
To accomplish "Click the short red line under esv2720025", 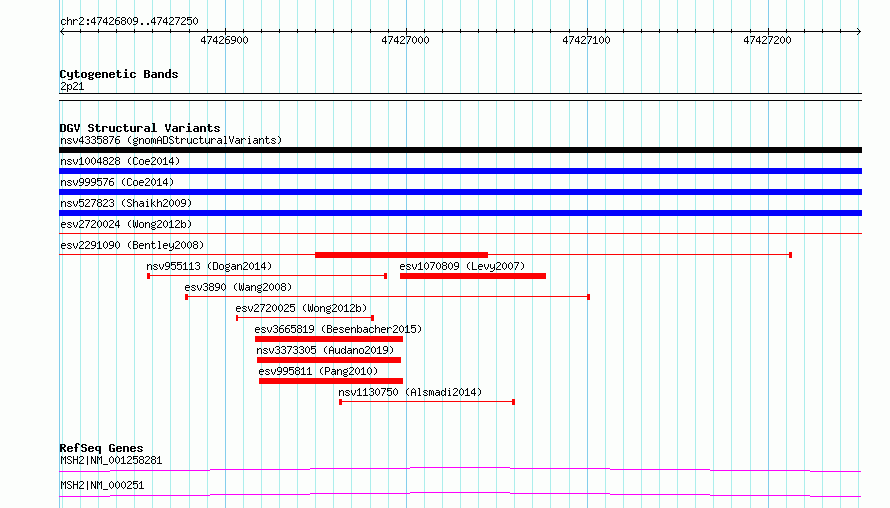I will pos(305,318).
